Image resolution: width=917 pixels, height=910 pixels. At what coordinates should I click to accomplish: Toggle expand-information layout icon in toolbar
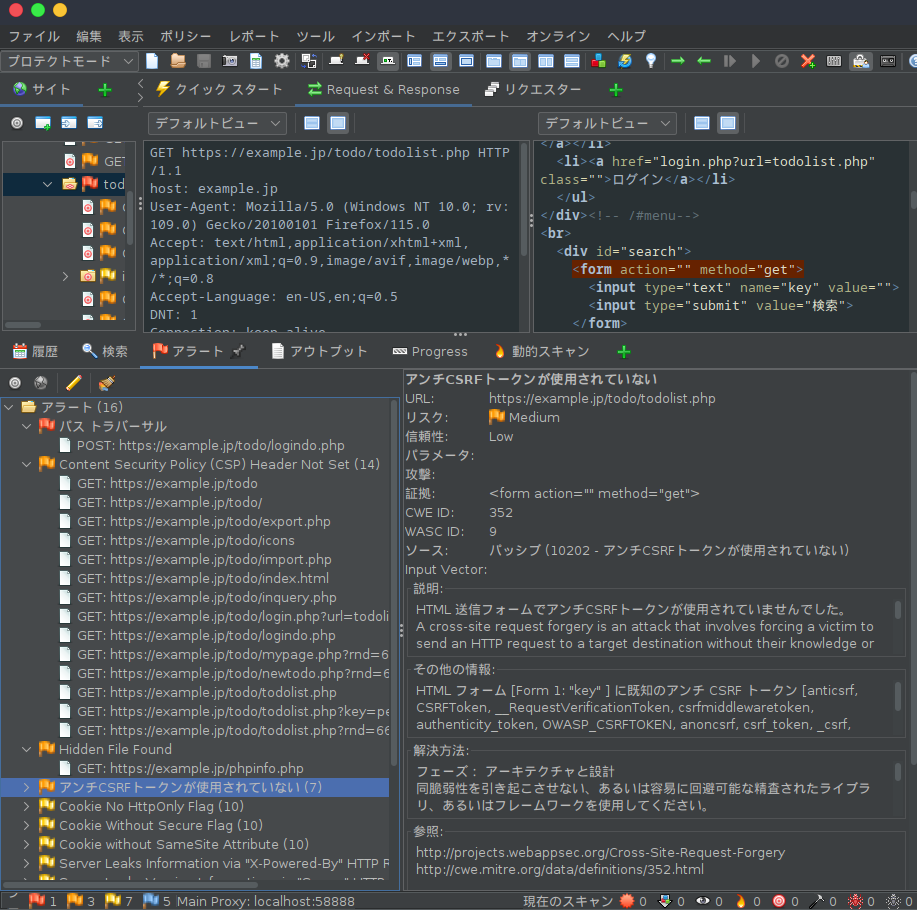point(440,61)
